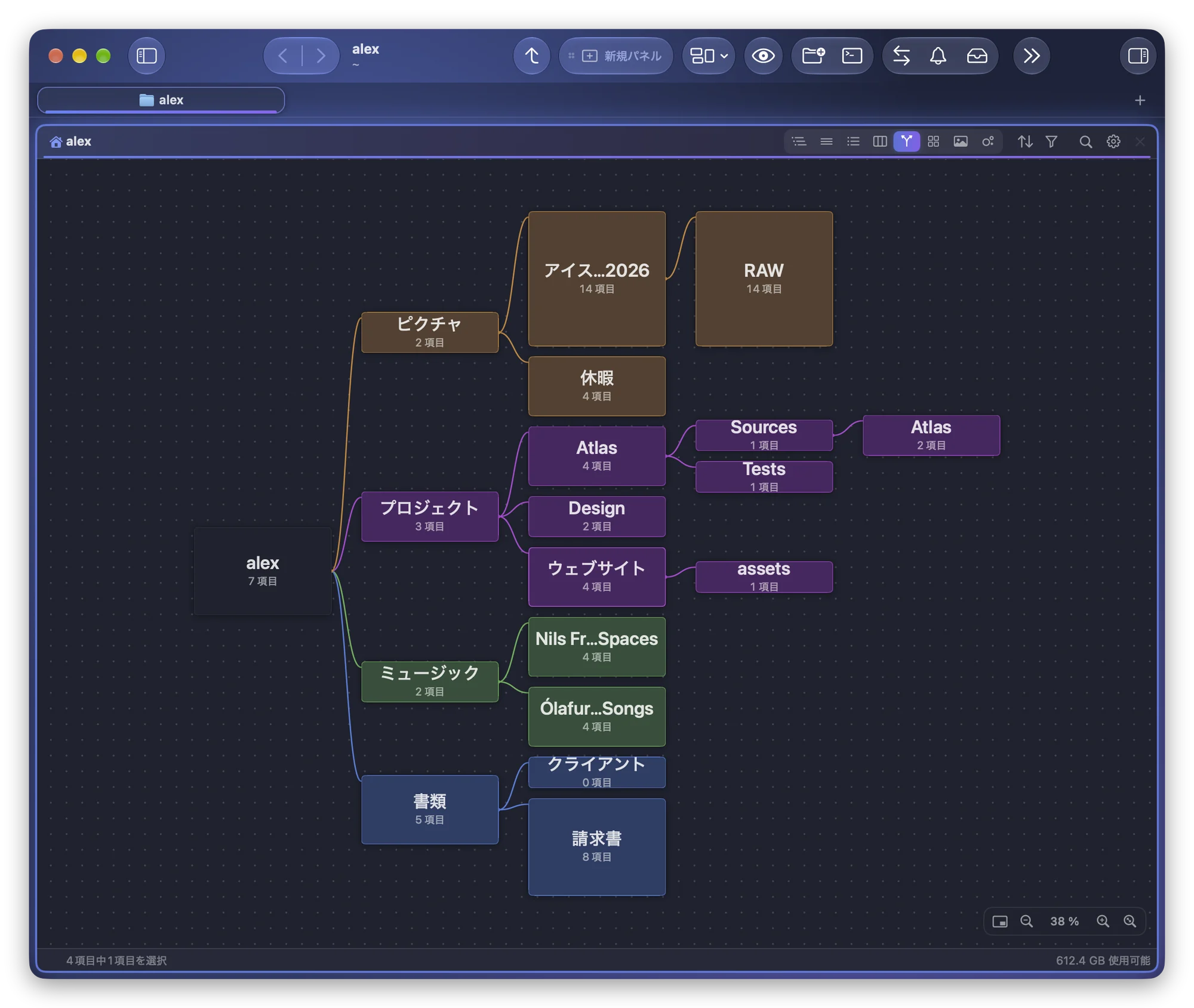Select the alex tab

coord(161,100)
